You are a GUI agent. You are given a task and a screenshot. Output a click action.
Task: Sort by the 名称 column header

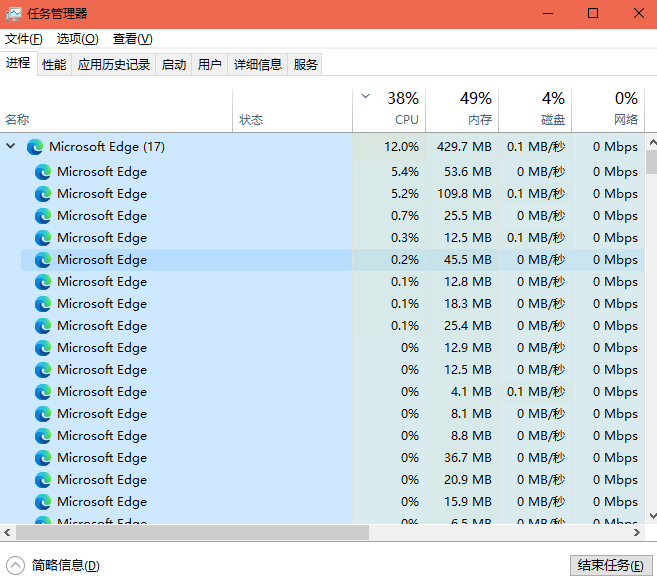[x=116, y=111]
